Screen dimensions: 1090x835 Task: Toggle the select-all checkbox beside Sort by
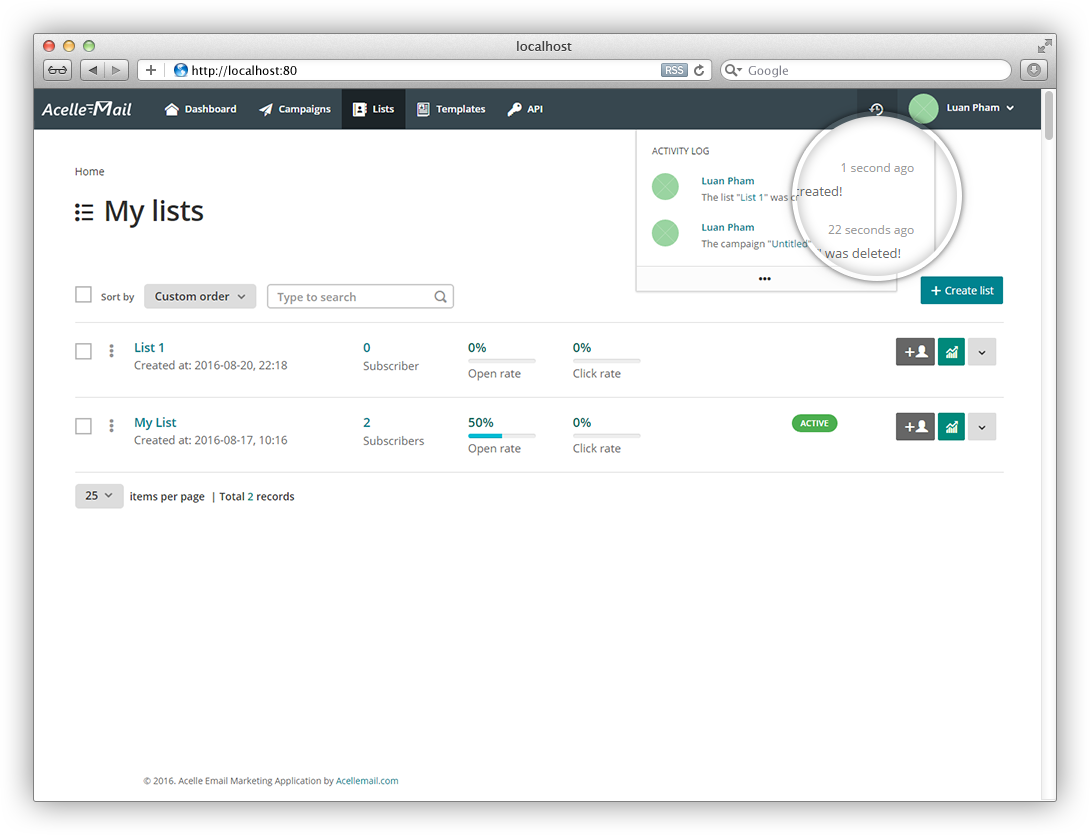pyautogui.click(x=84, y=295)
